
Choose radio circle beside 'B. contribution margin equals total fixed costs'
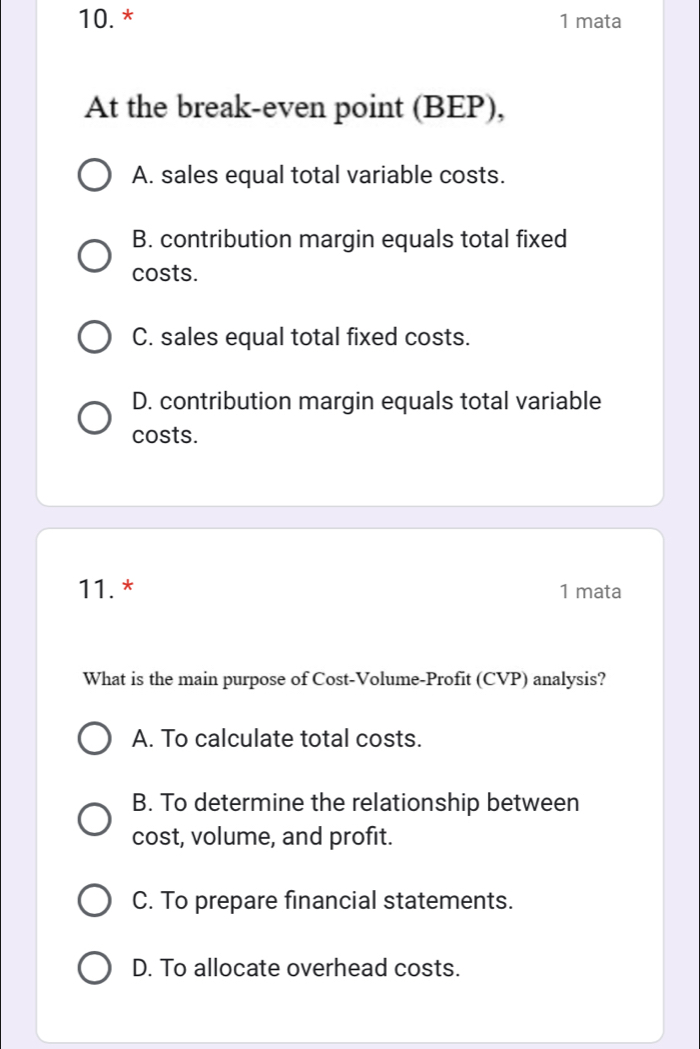click(94, 256)
